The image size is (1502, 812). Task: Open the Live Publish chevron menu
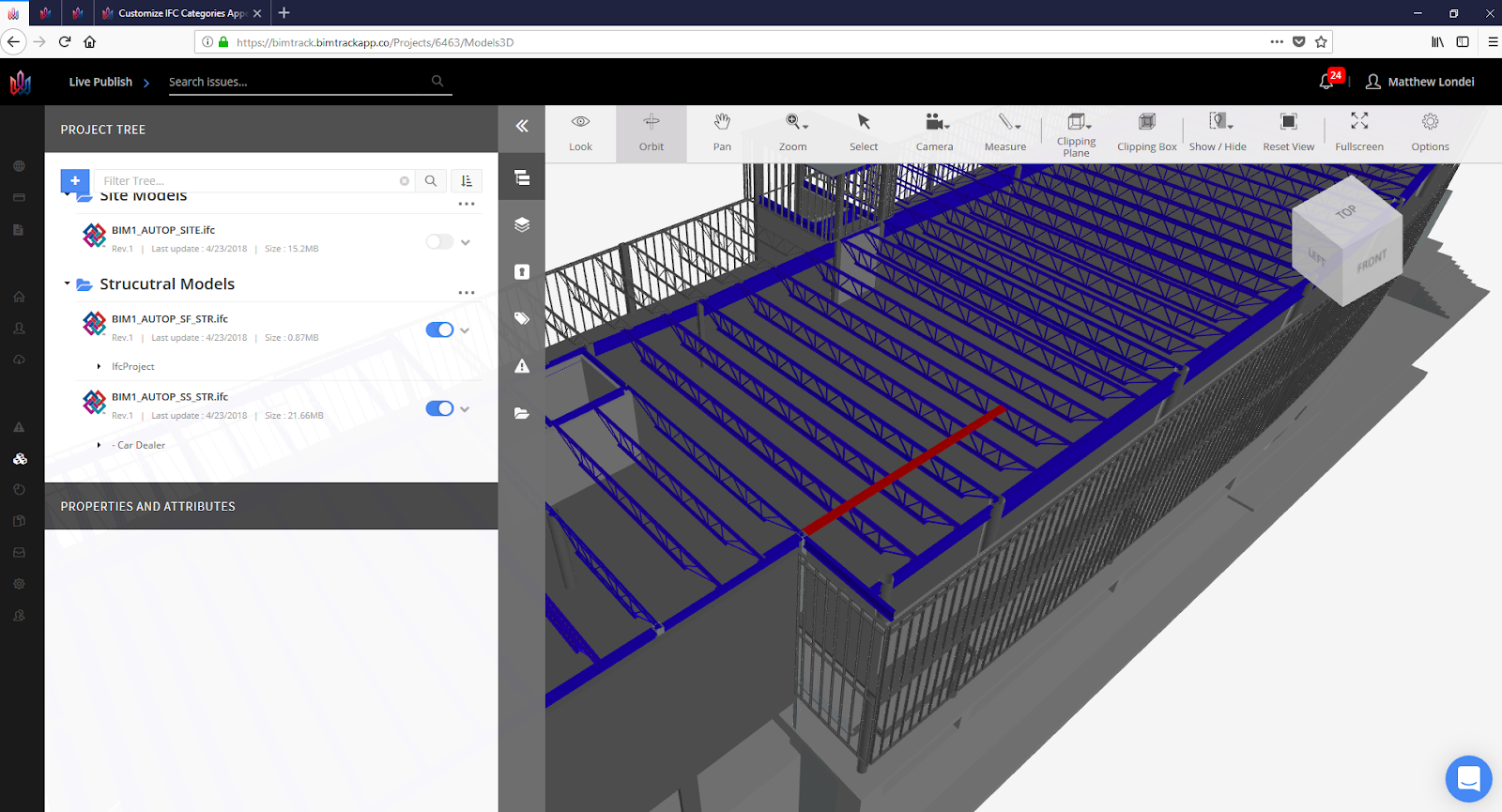tap(146, 83)
